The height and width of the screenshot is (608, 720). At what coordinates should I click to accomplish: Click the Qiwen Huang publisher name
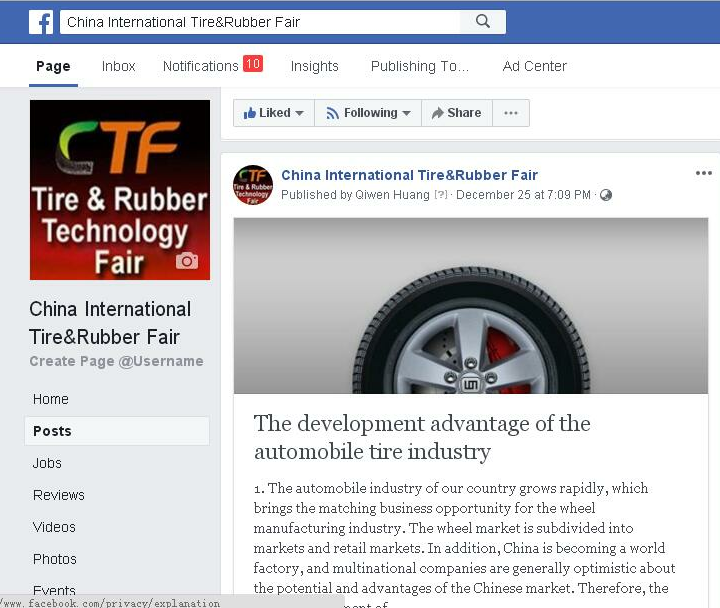tap(392, 195)
